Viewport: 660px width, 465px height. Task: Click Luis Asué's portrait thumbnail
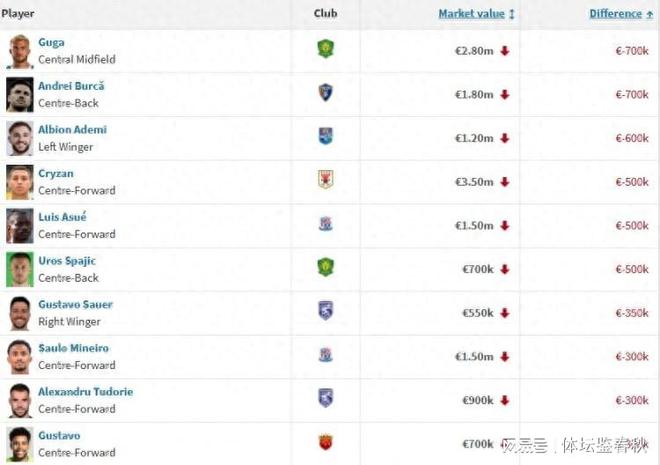click(19, 225)
